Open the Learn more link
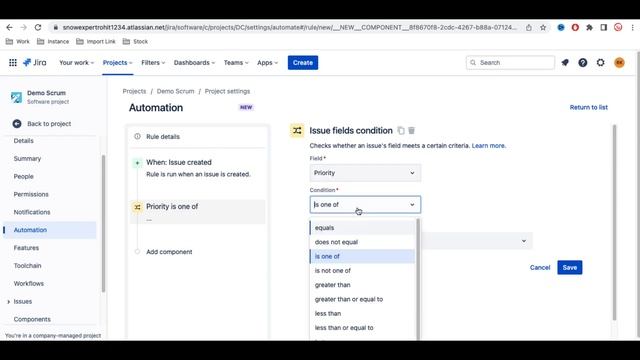 coord(489,146)
